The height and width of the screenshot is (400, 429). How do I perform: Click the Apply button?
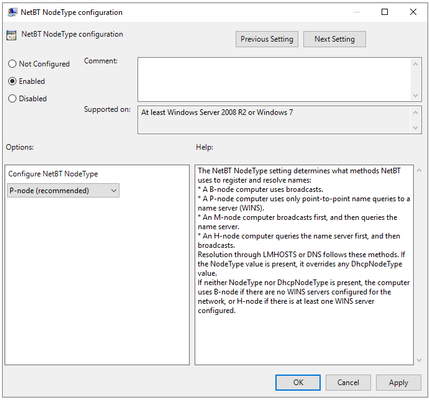pyautogui.click(x=398, y=382)
